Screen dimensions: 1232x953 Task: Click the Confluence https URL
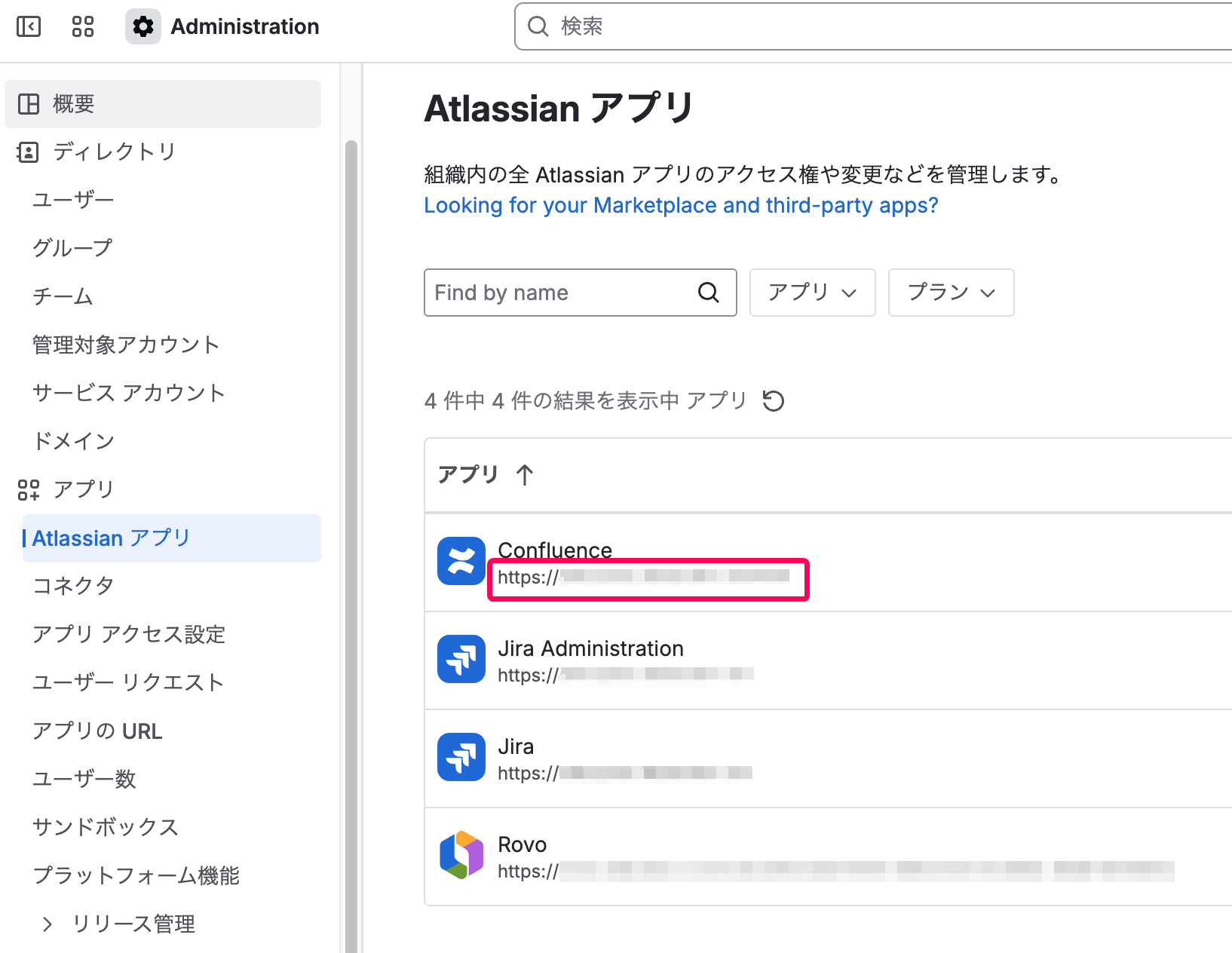pos(643,578)
